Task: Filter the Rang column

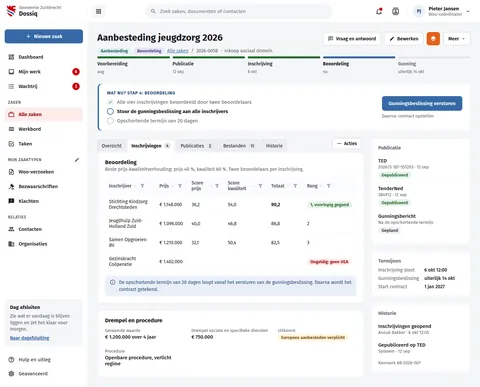Action: click(x=328, y=186)
